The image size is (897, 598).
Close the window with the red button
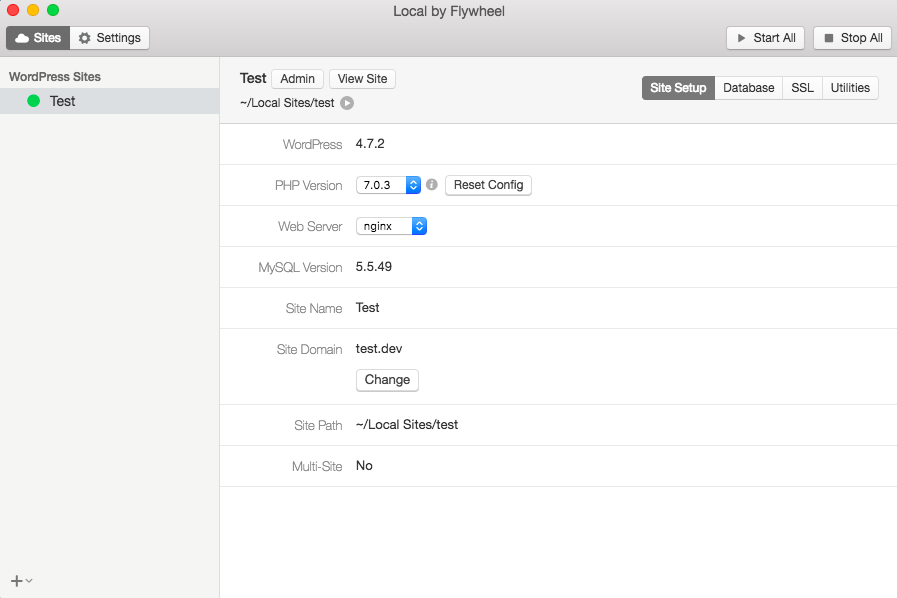click(13, 10)
